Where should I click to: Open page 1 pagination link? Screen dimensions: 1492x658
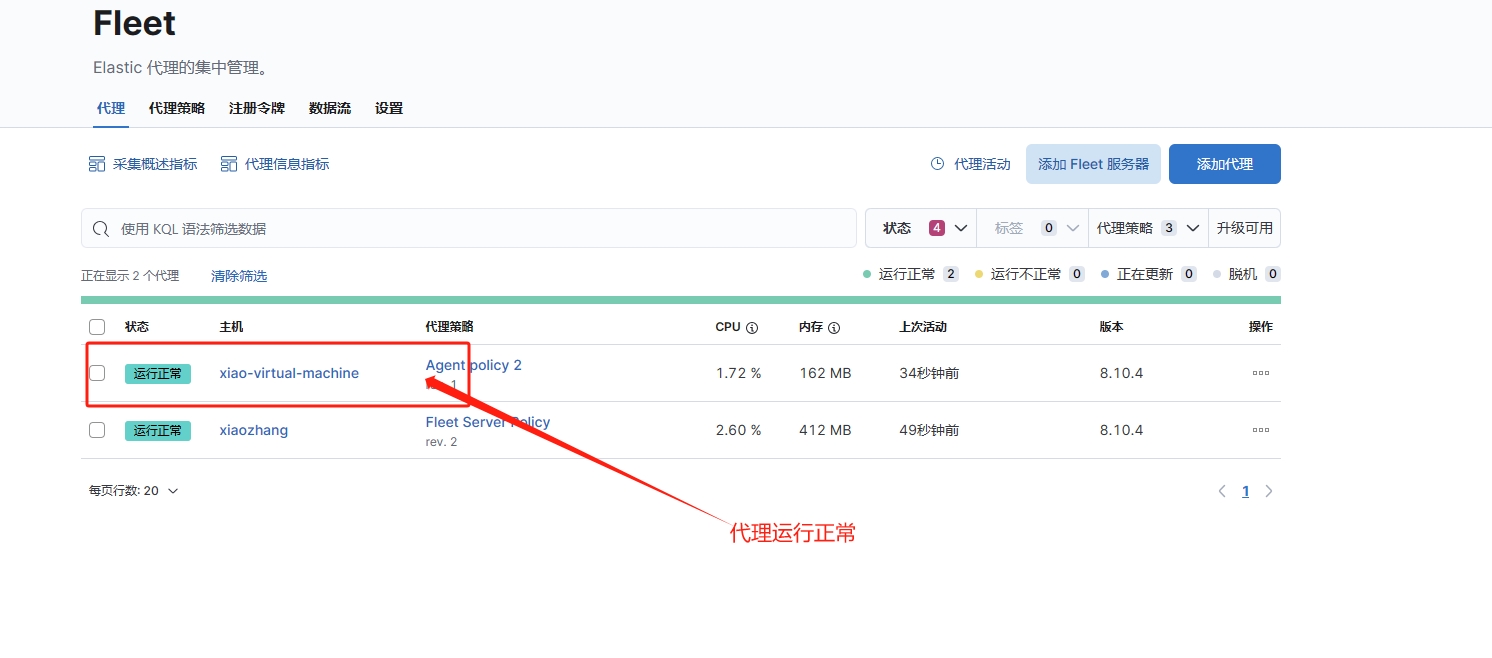(1245, 491)
